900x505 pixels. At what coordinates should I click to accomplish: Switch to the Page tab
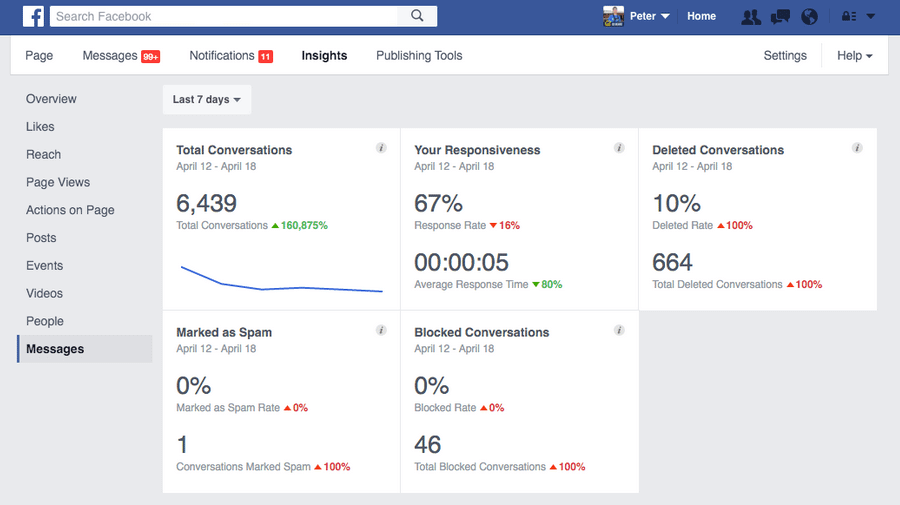39,56
